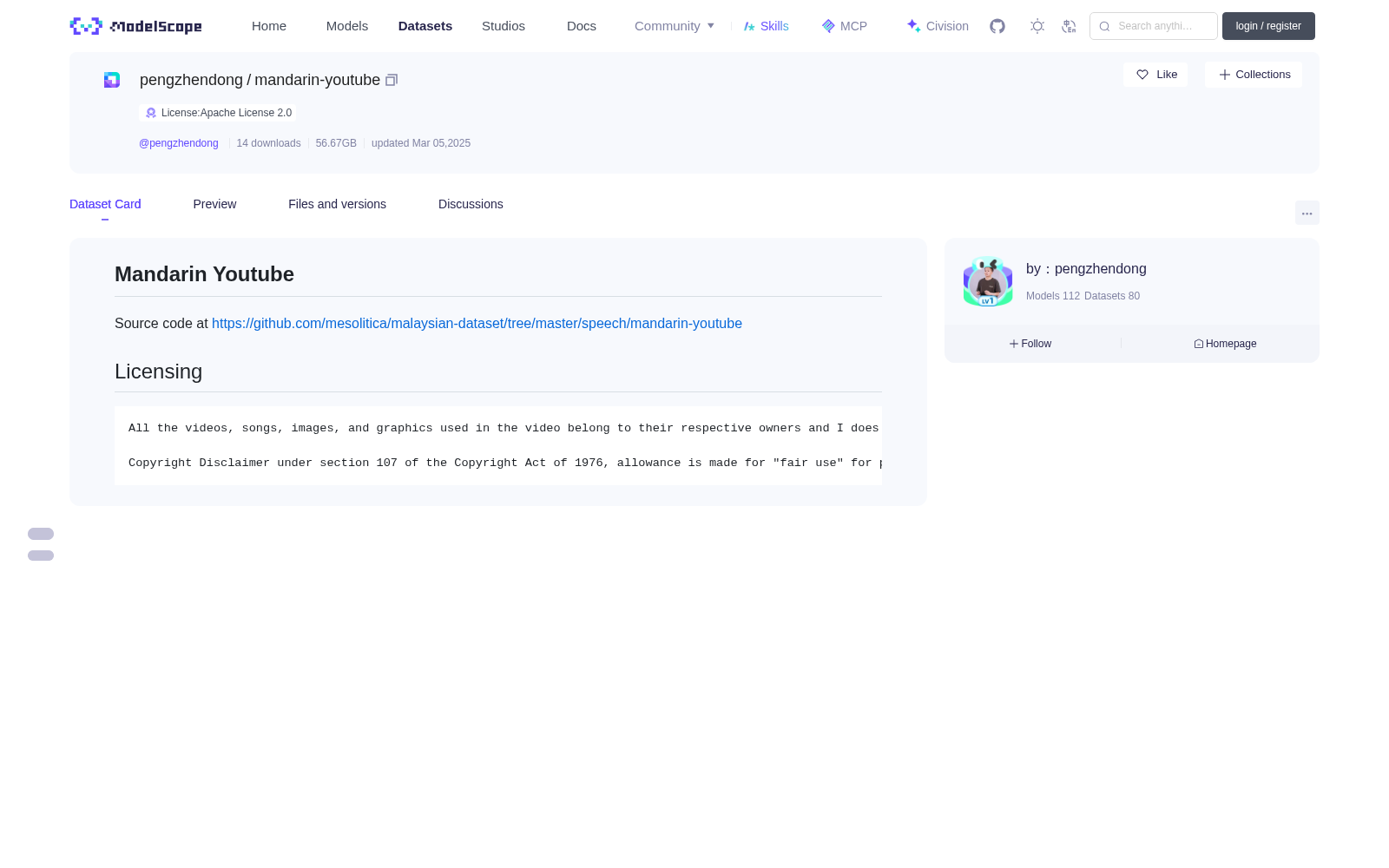Click the Like button

coord(1155,75)
